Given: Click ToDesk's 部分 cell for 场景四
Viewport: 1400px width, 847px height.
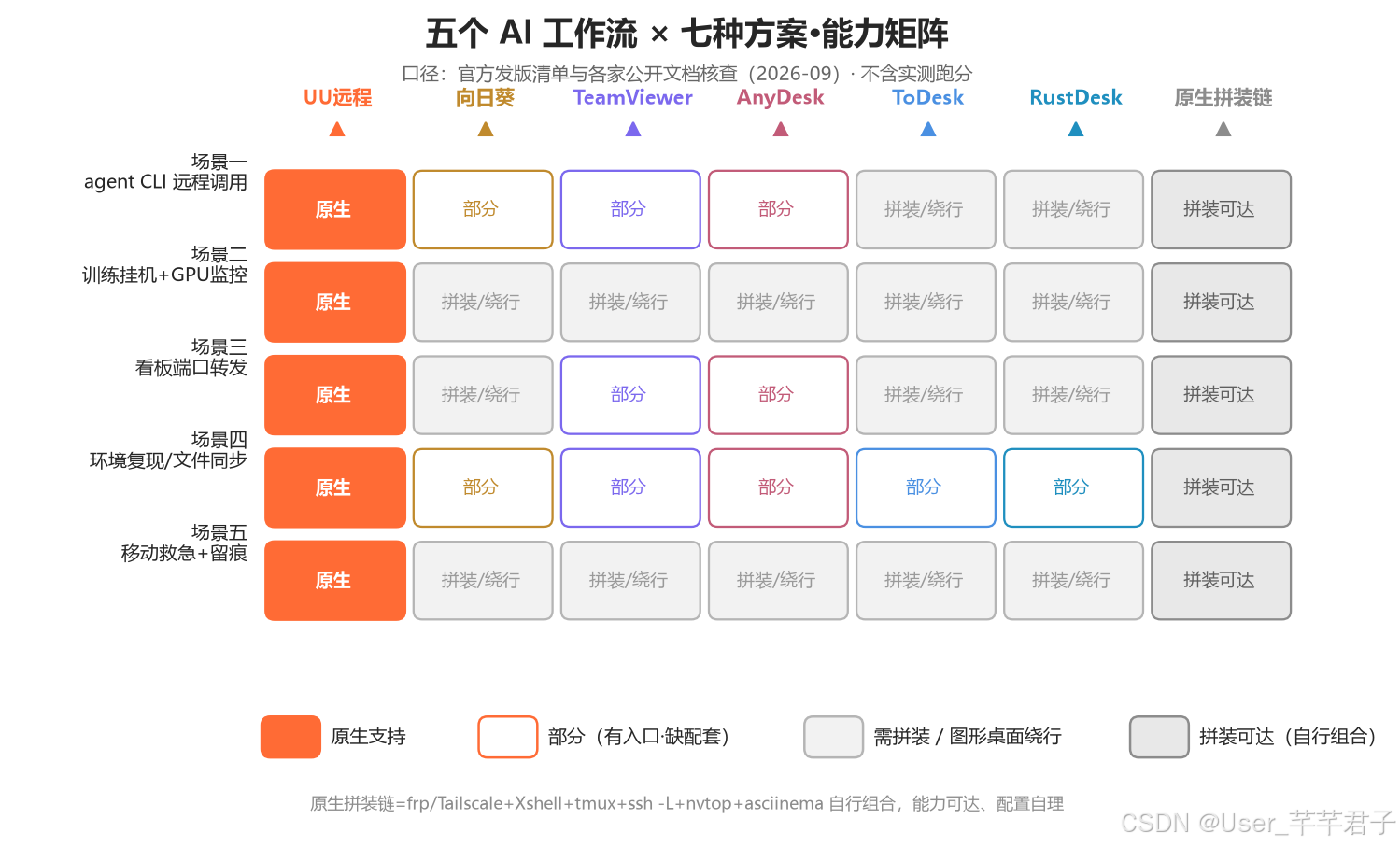Looking at the screenshot, I should click(x=926, y=487).
